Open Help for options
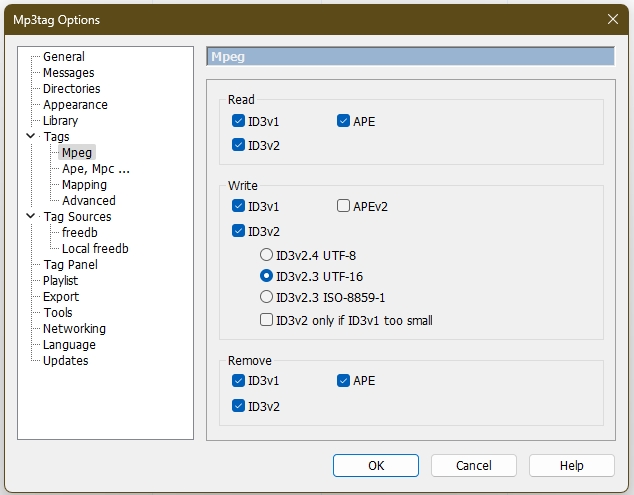Viewport: 634px width, 495px height. tap(571, 465)
